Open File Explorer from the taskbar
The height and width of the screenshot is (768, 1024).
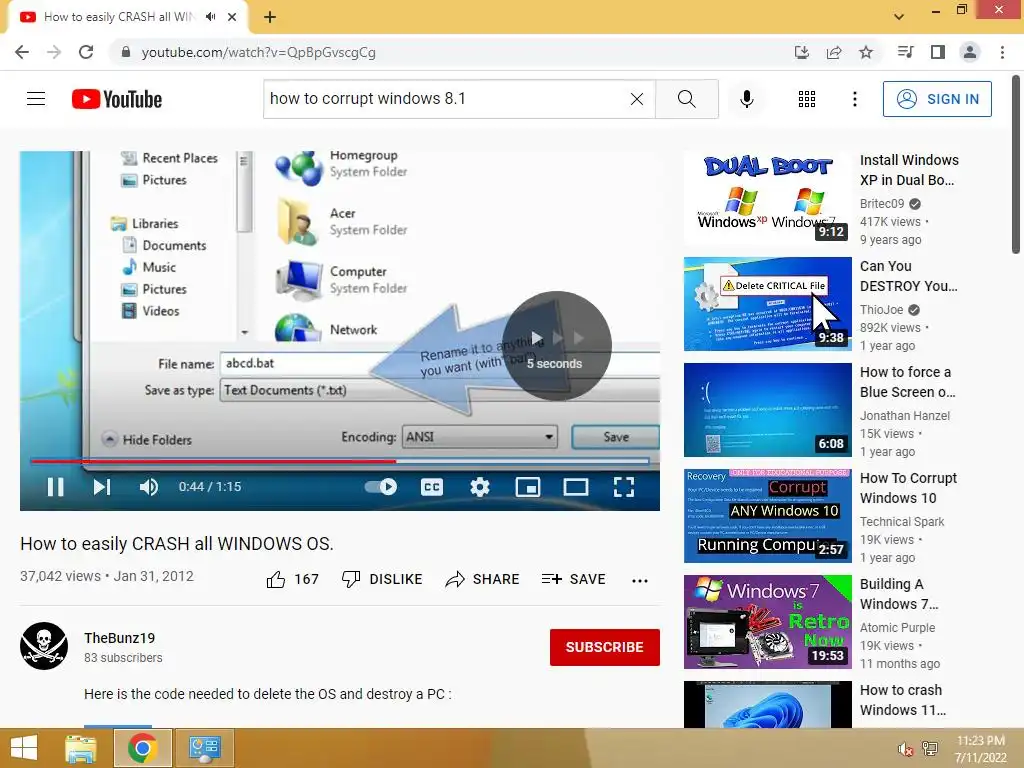point(80,748)
